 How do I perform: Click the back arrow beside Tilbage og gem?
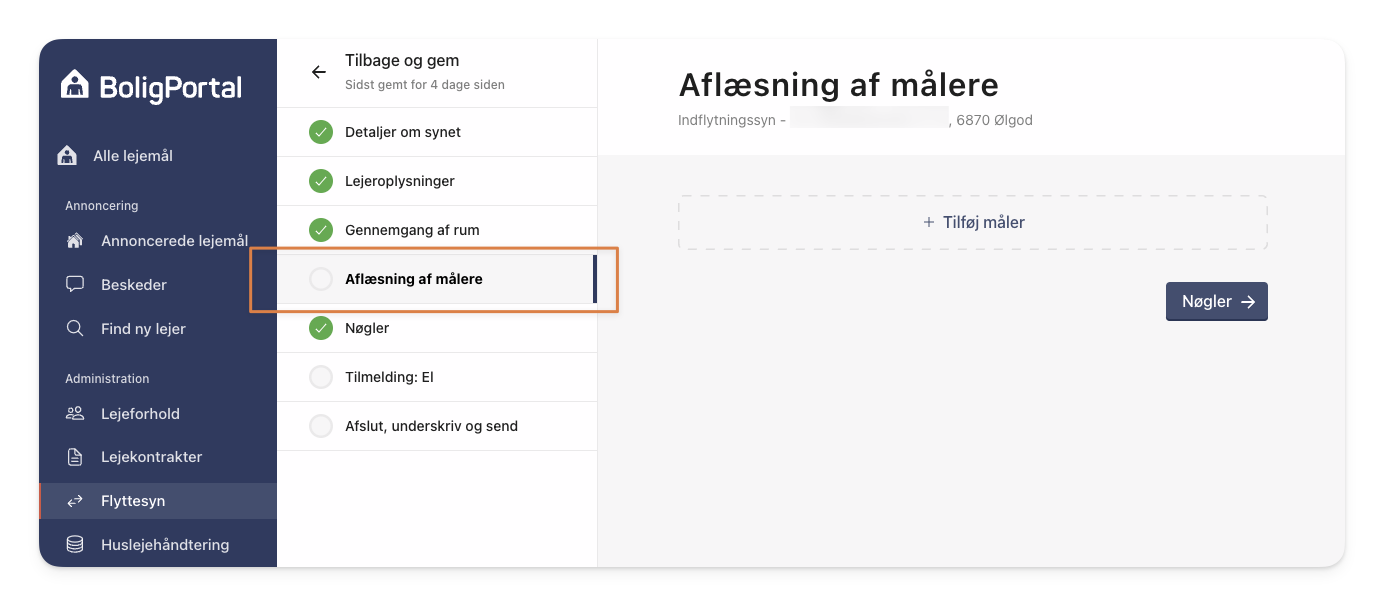tap(319, 72)
